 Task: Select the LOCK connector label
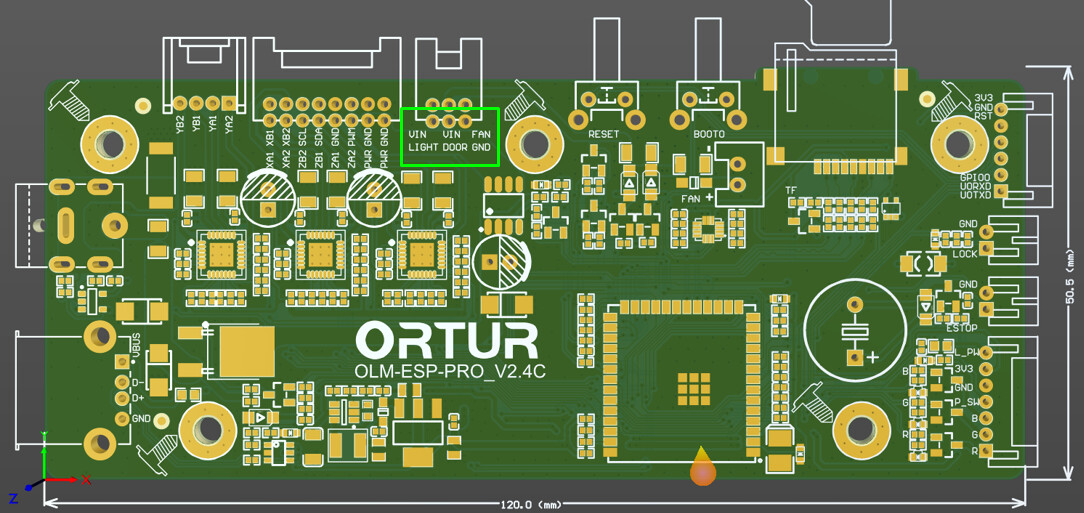tap(965, 254)
